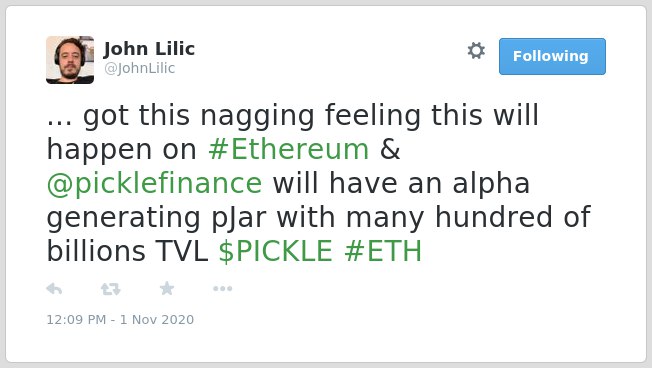Click the phrase "billions TVL" in the tweet
The height and width of the screenshot is (368, 652).
tap(127, 251)
